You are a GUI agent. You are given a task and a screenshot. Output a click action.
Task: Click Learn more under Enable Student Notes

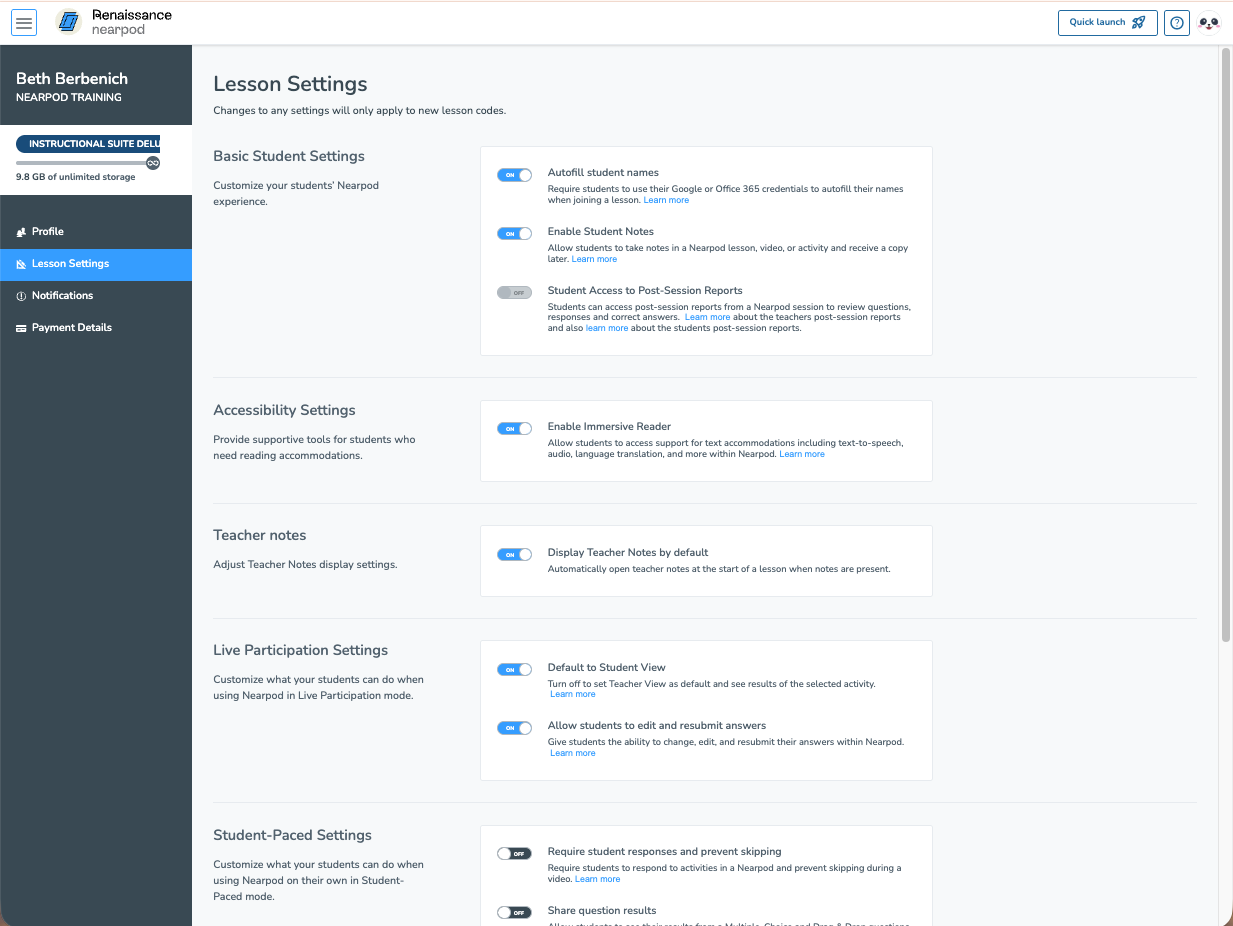[594, 259]
